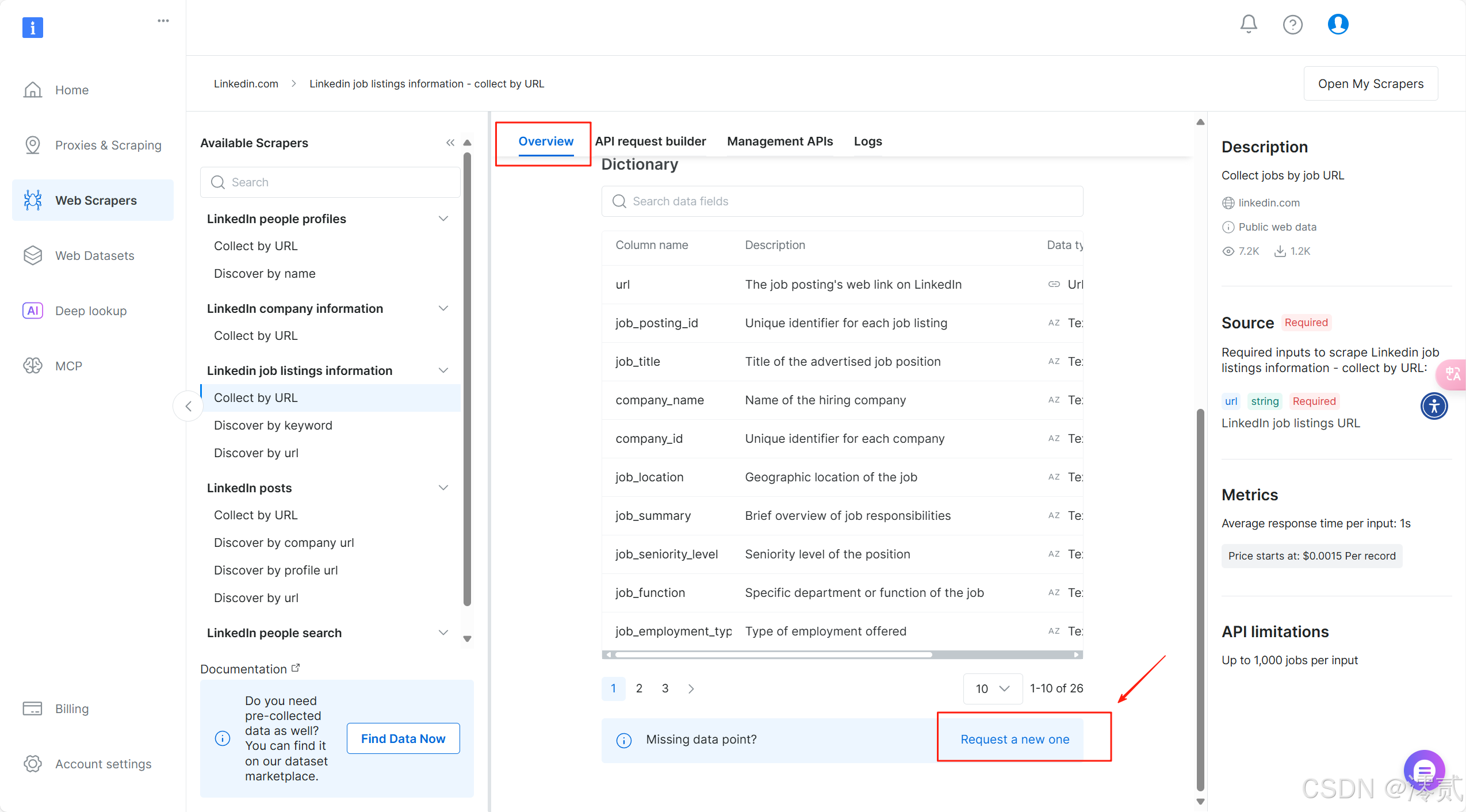Image resolution: width=1466 pixels, height=812 pixels.
Task: Focus the Search data fields input
Action: click(x=842, y=201)
